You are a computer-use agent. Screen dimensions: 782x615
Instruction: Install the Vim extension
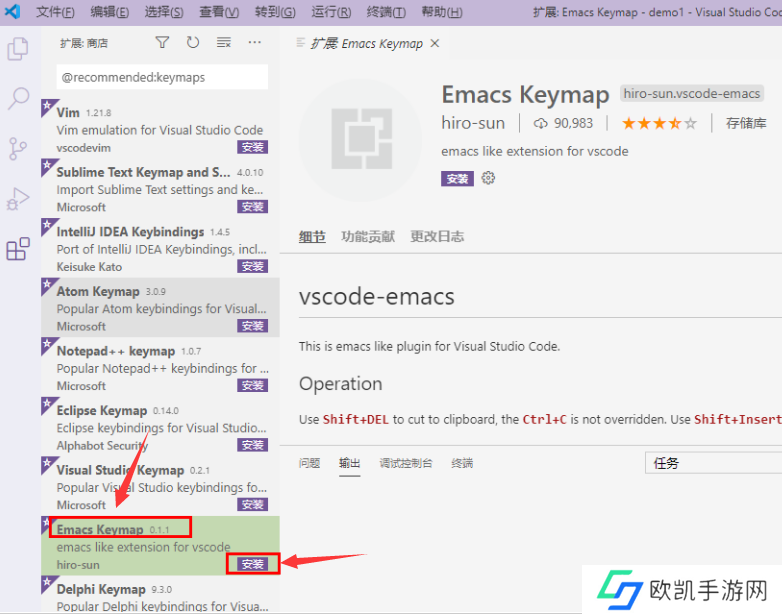252,147
